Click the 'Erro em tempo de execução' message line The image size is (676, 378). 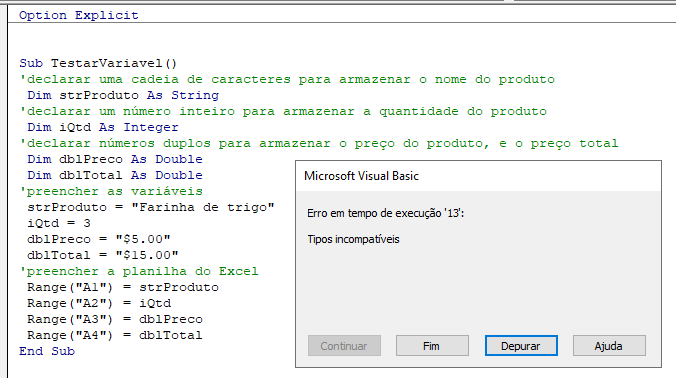tap(385, 213)
